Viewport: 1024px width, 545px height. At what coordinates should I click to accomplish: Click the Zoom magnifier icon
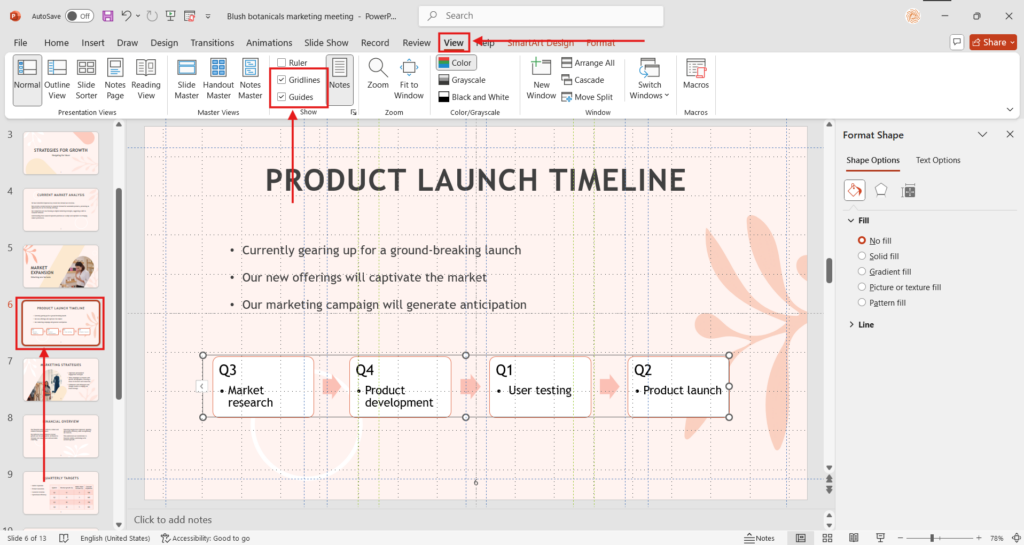(x=378, y=68)
